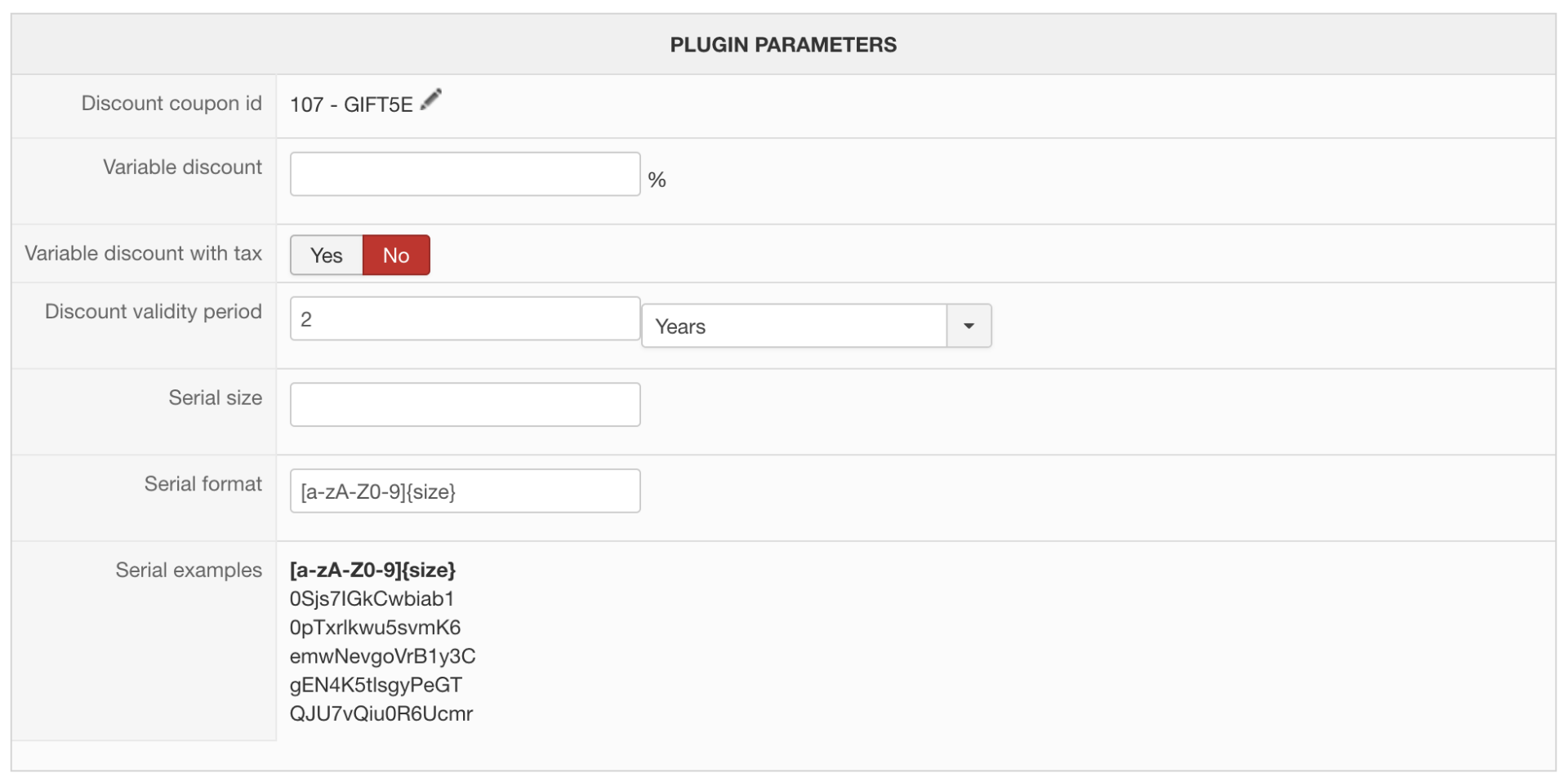The width and height of the screenshot is (1568, 782).
Task: Click the Variable discount input field
Action: click(x=465, y=174)
